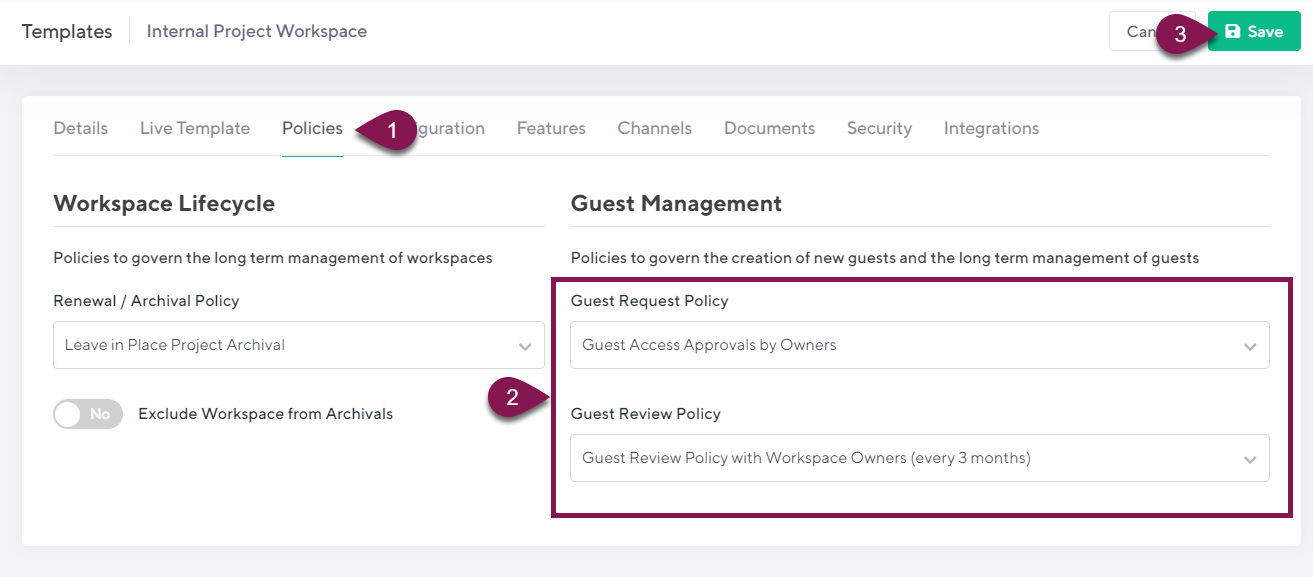Click the callout marker numbered 1
The width and height of the screenshot is (1313, 577).
click(x=390, y=130)
